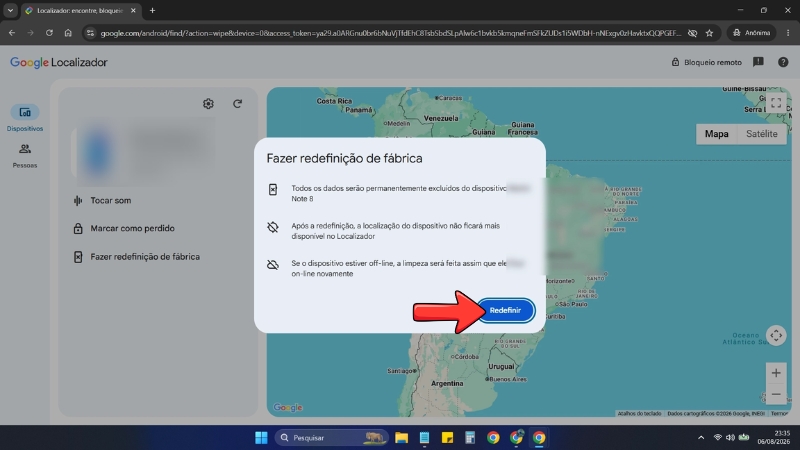Open the Chrome three-dot menu
The image size is (800, 450).
(788, 33)
